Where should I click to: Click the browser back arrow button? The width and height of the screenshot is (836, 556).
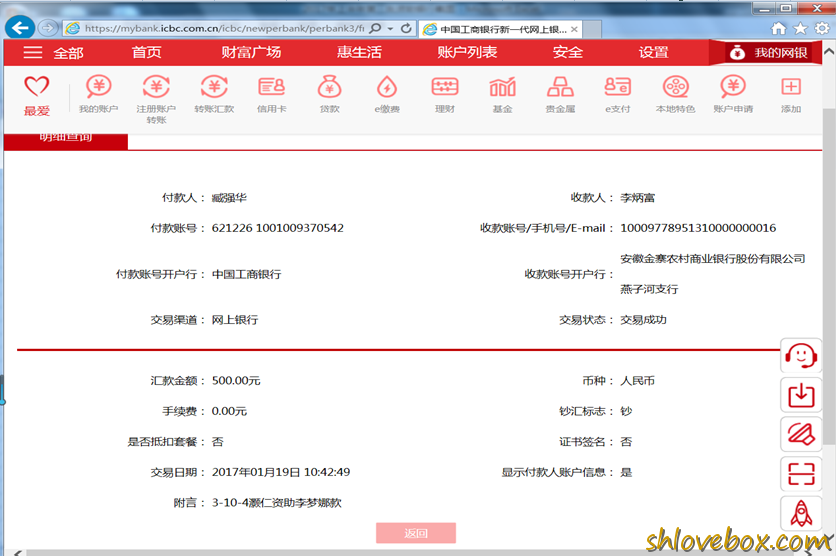coord(20,28)
